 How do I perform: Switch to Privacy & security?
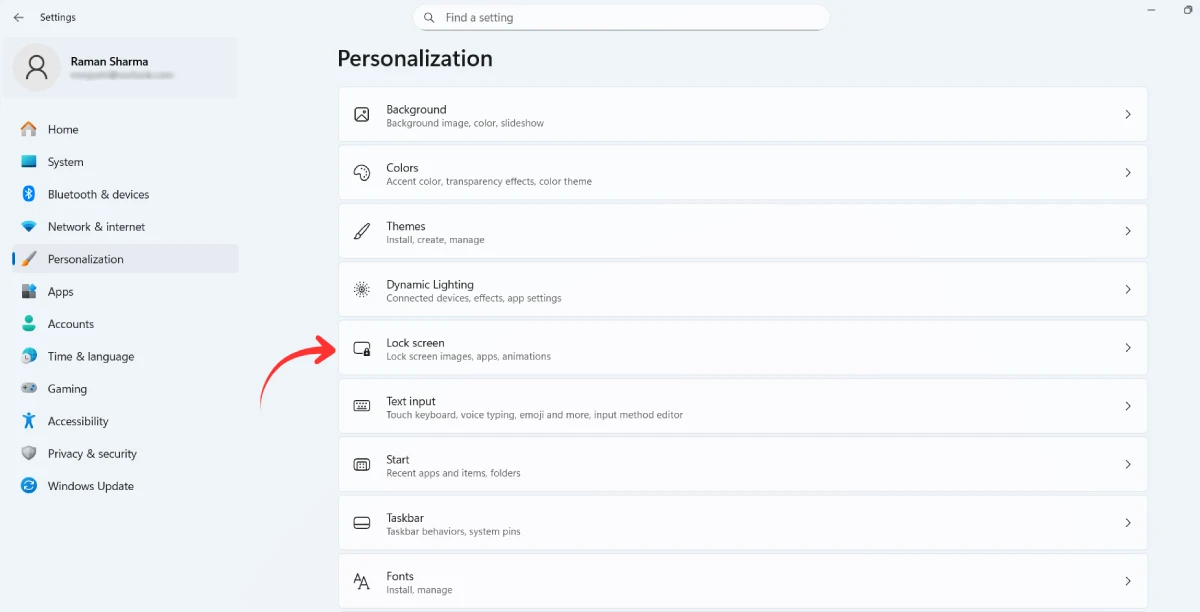point(92,453)
